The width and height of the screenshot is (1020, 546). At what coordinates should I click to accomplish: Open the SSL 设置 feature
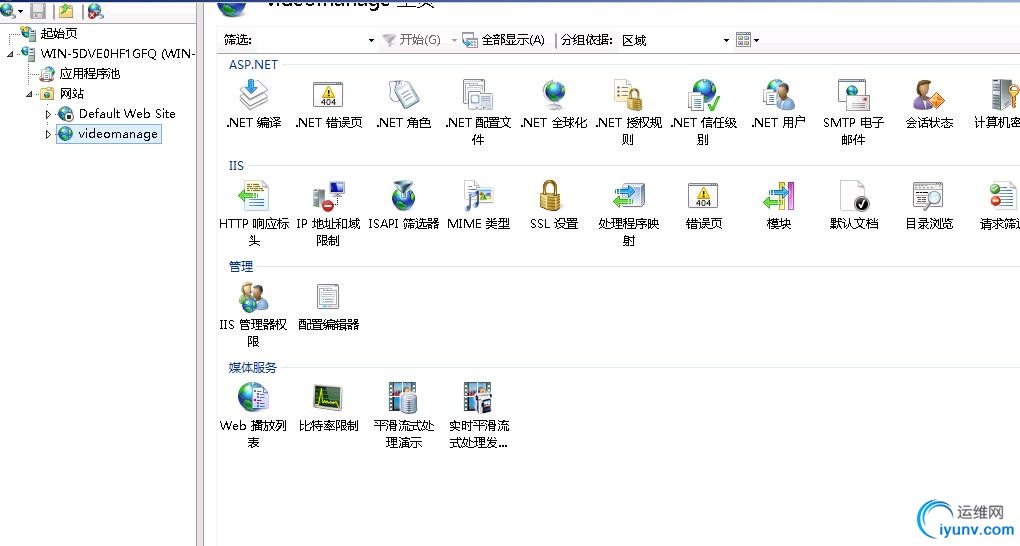coord(554,206)
